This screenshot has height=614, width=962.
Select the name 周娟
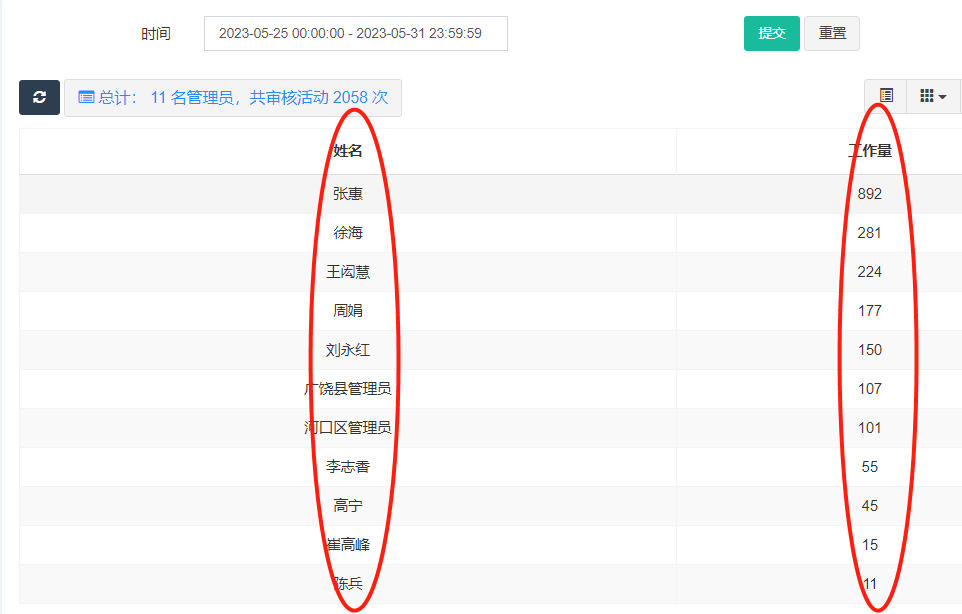348,311
